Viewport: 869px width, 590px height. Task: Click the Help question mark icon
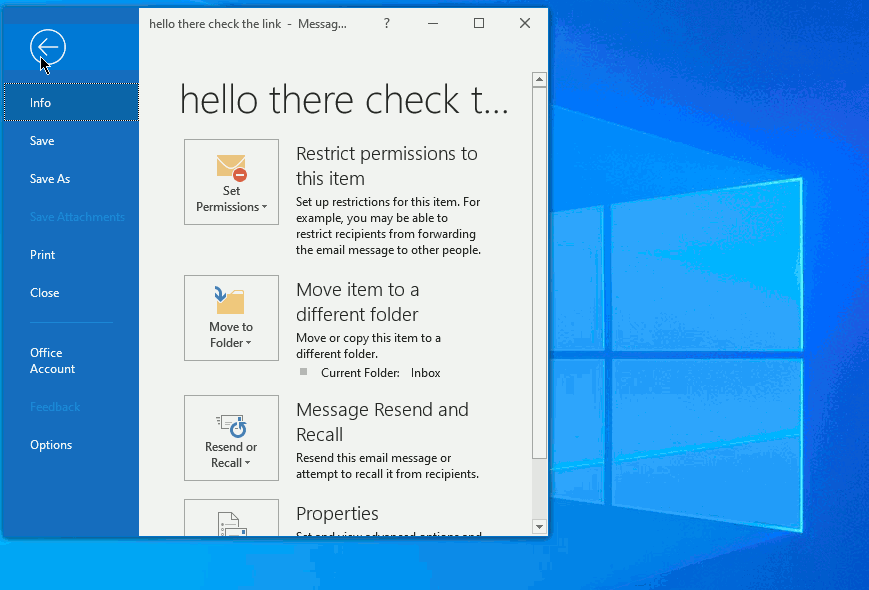386,23
